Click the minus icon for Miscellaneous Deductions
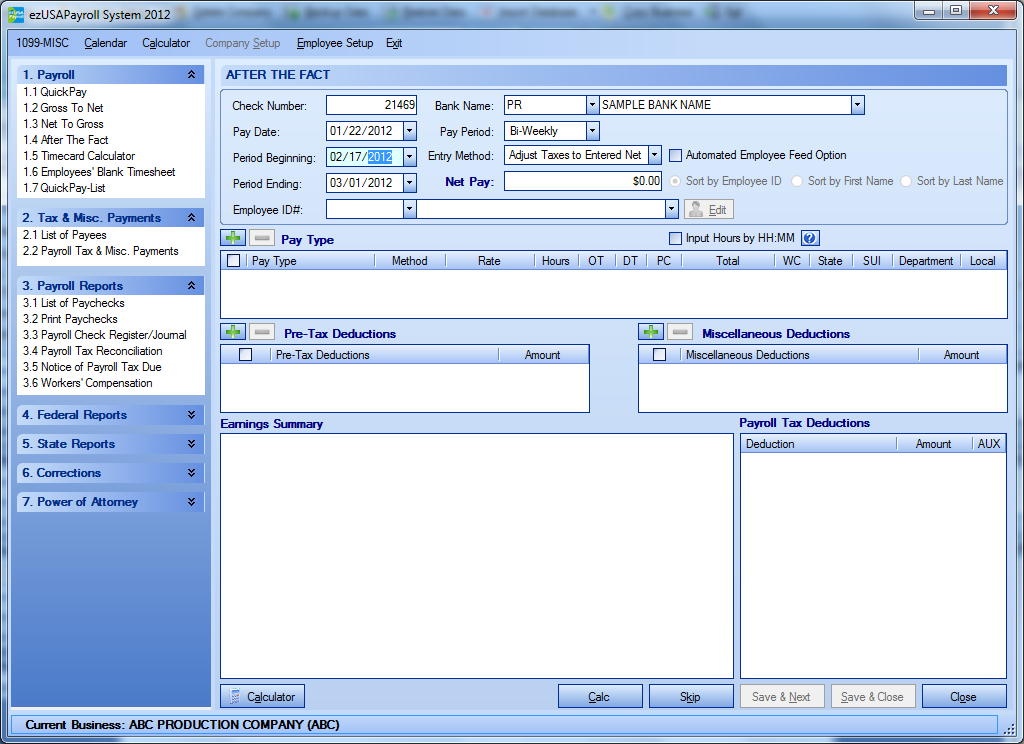This screenshot has height=744, width=1024. pos(680,332)
